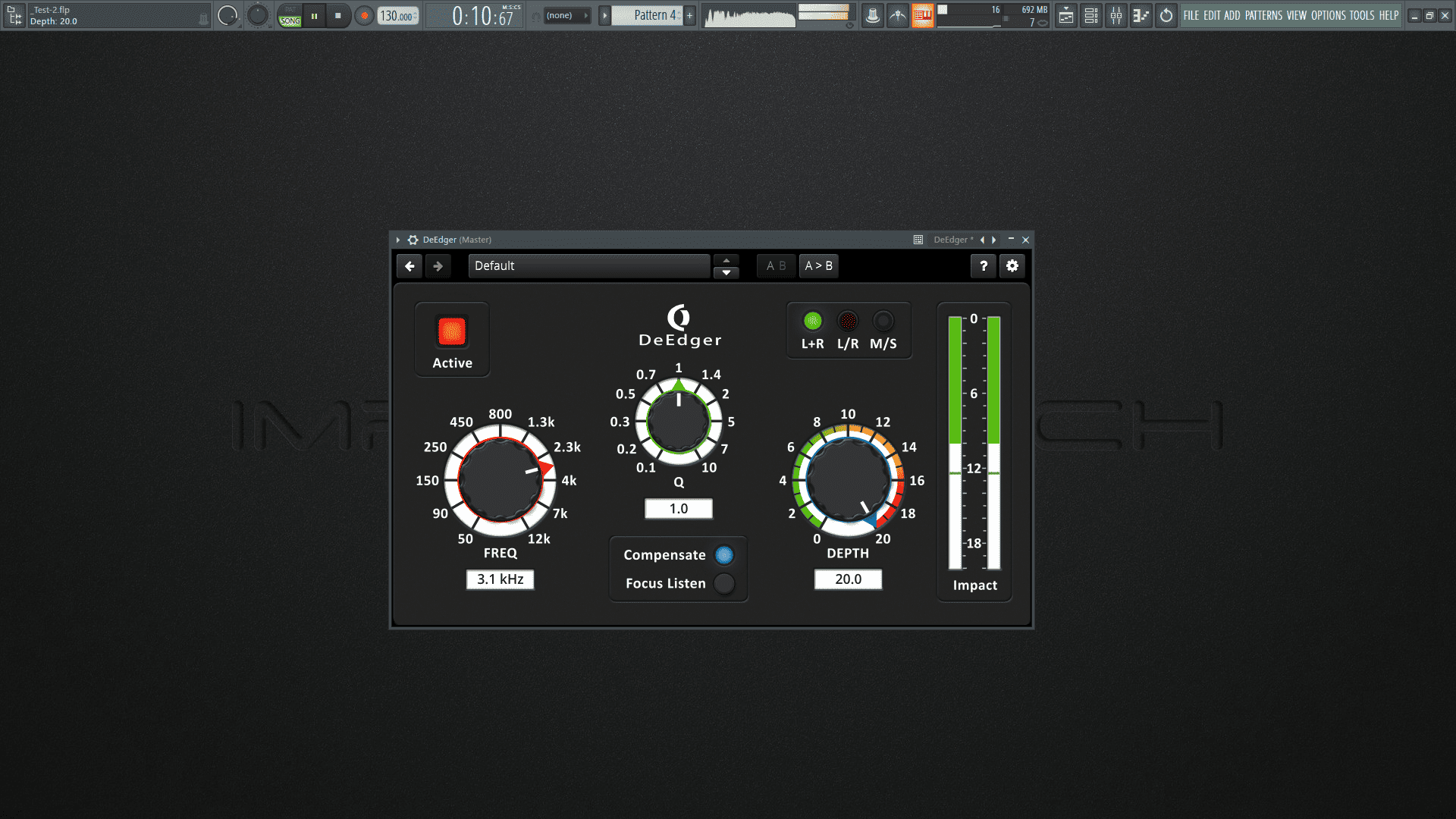Click the CPU and memory usage panel
The height and width of the screenshot is (819, 1456).
pyautogui.click(x=993, y=15)
